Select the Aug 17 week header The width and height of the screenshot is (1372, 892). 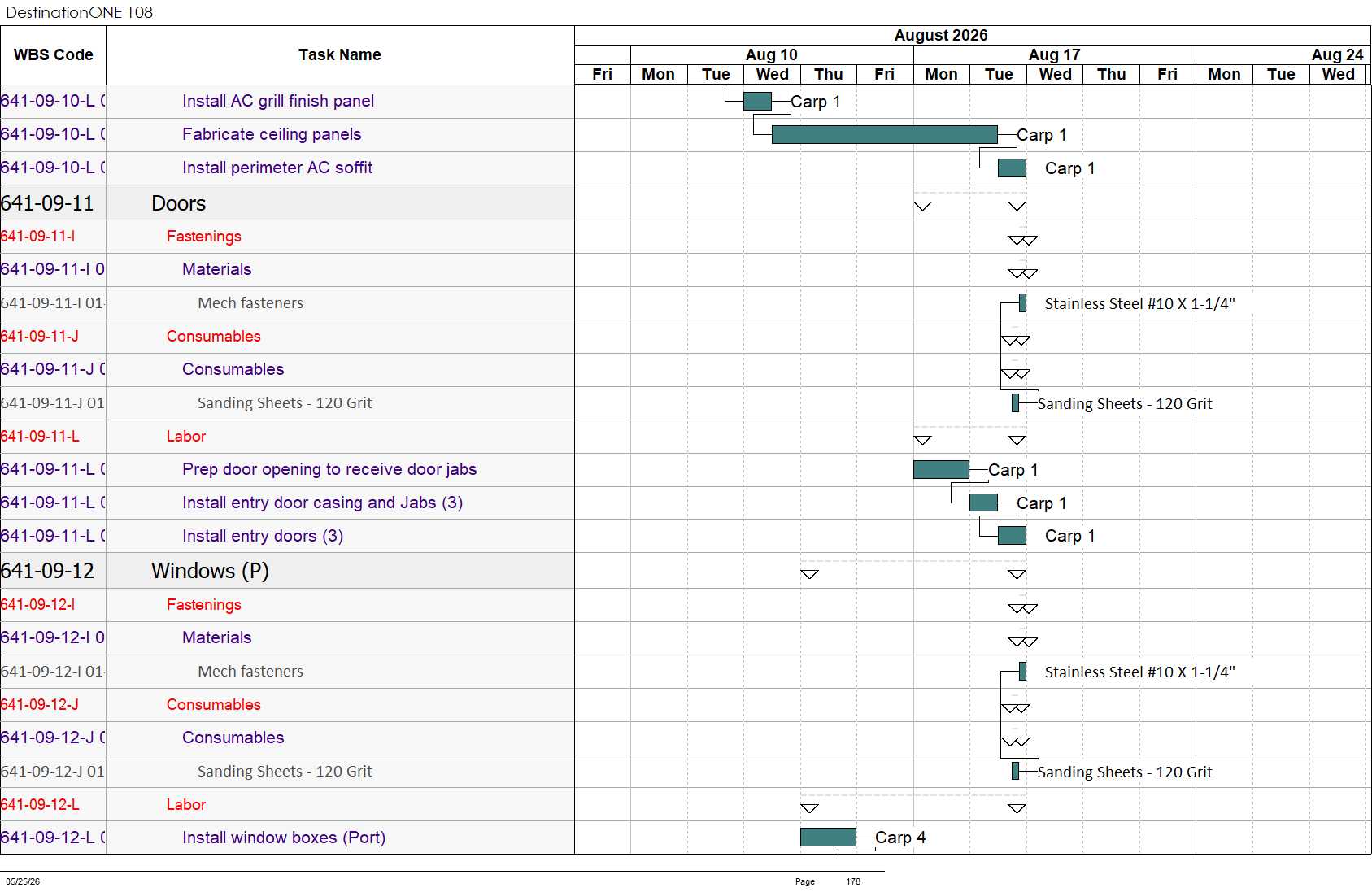(x=1054, y=54)
